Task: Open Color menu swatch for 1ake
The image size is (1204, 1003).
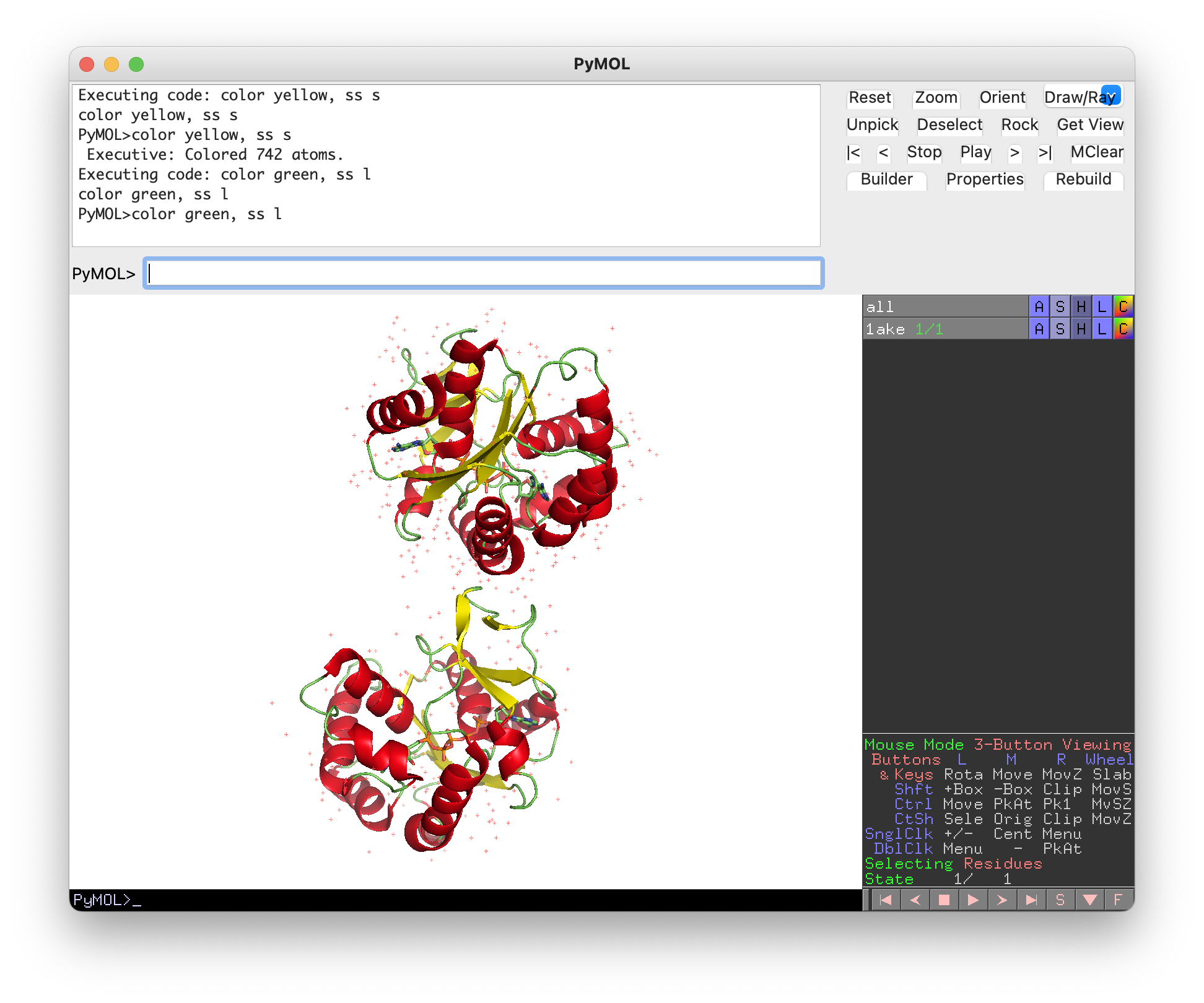Action: [x=1123, y=329]
